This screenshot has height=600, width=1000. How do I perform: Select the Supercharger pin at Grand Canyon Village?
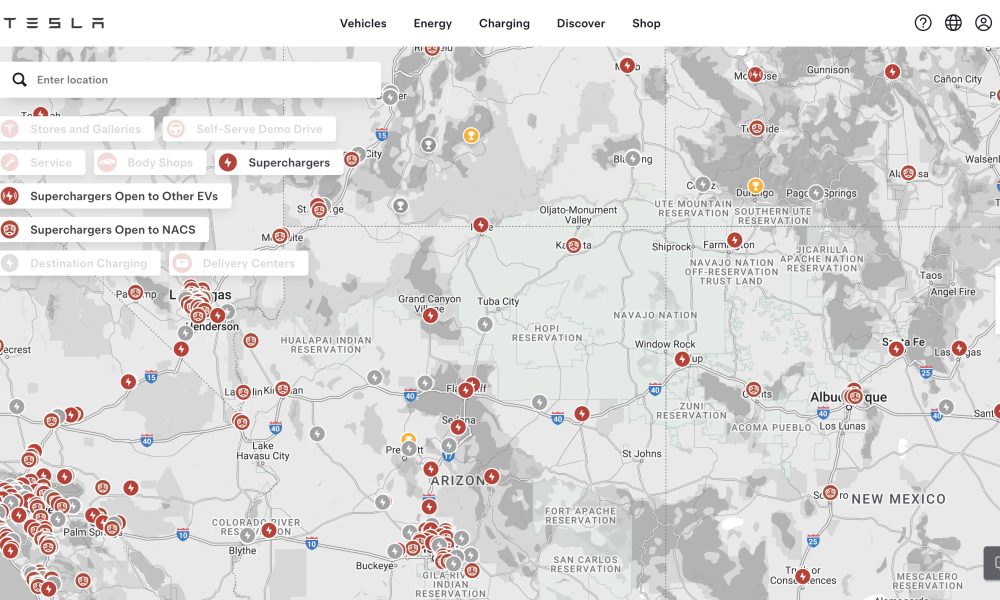point(430,315)
